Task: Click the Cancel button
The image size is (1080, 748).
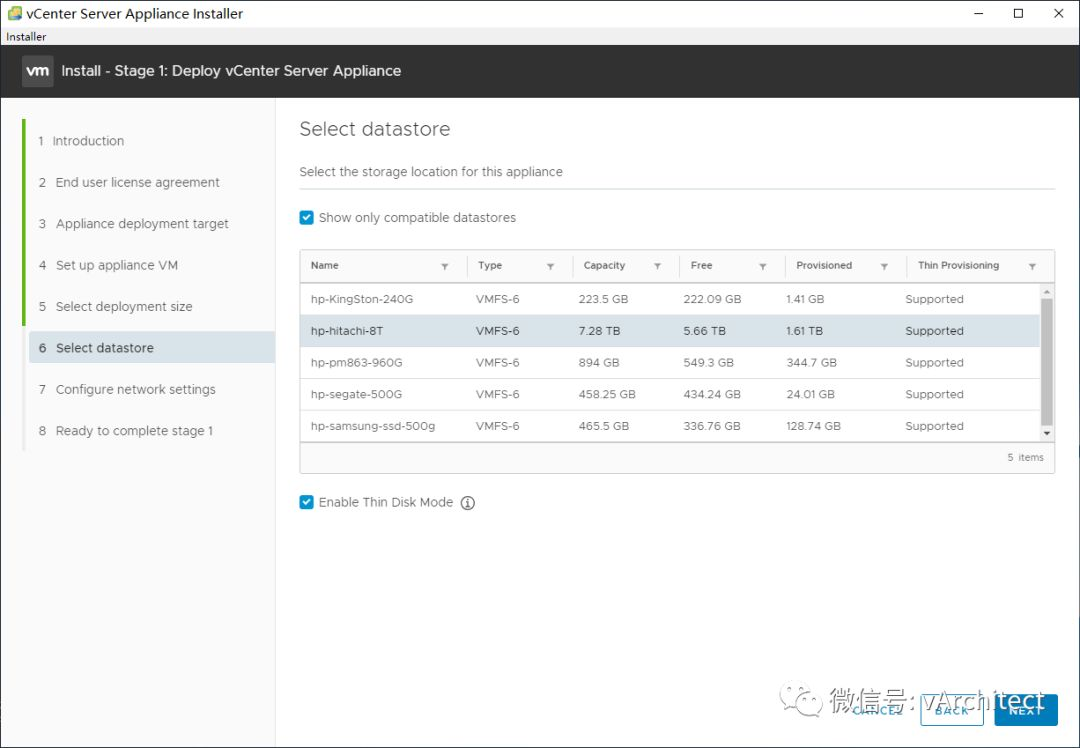Action: pos(878,710)
